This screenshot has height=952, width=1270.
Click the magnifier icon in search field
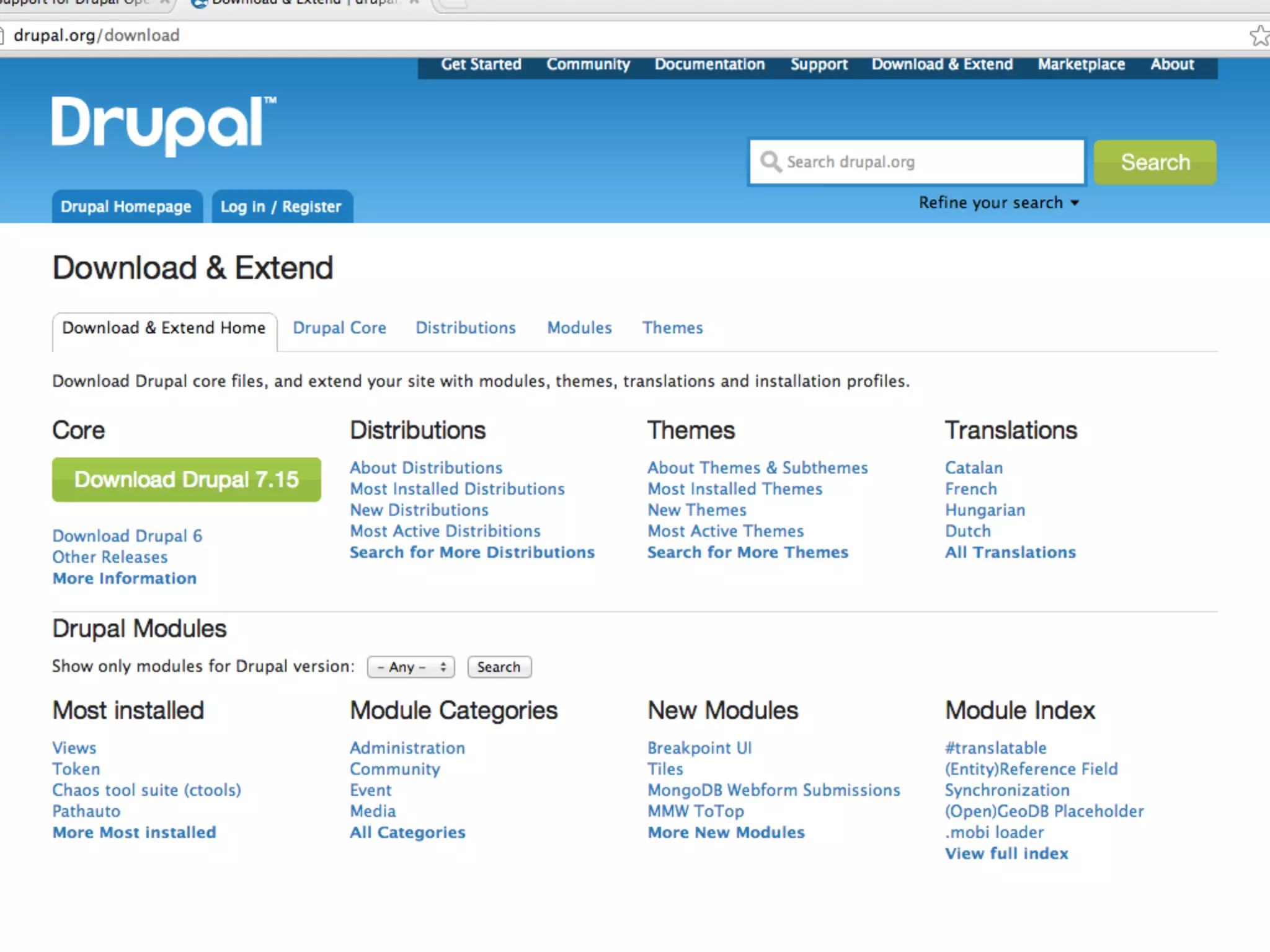tap(770, 162)
